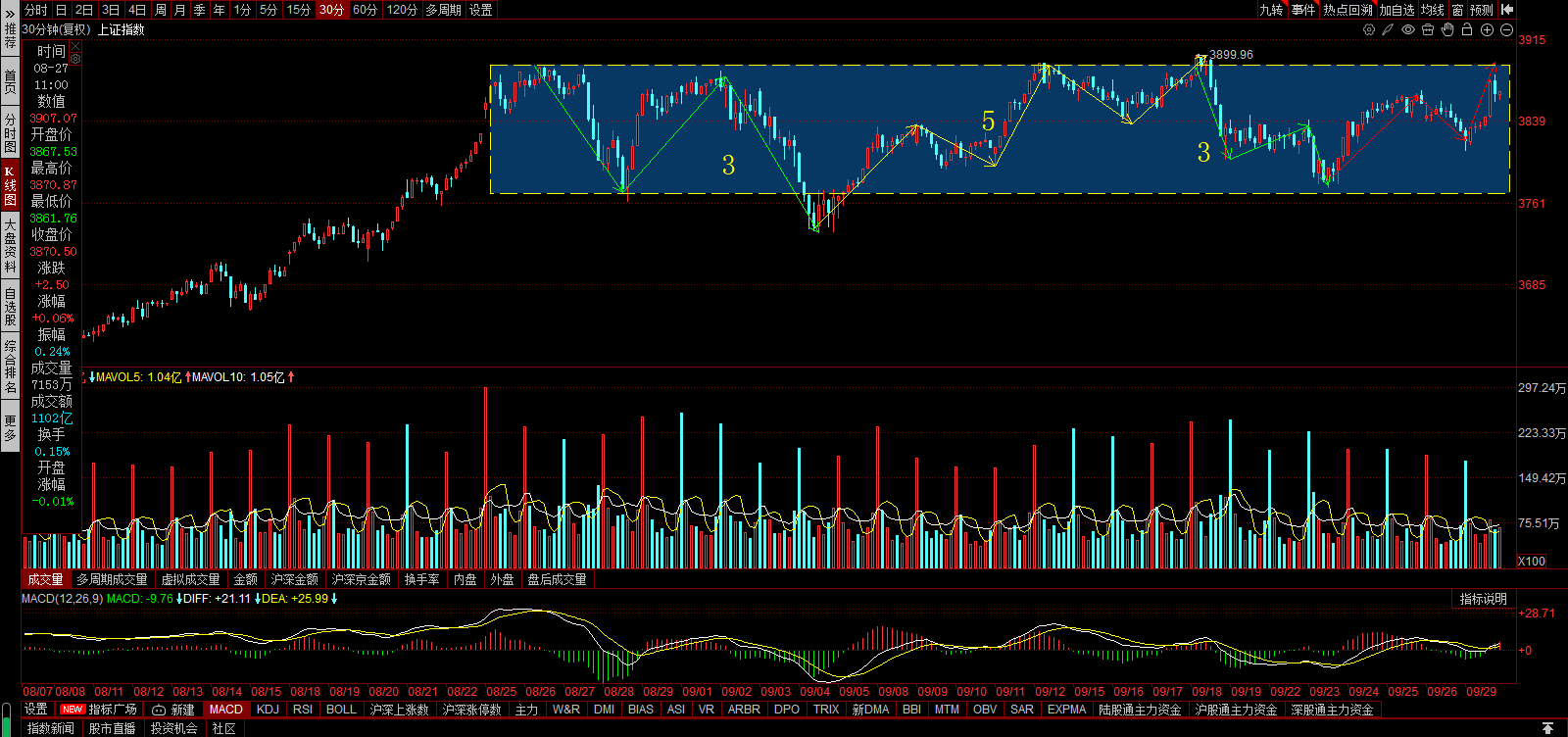Viewport: 1568px width, 737px height.
Task: Click the 新建 robot icon button
Action: (173, 710)
